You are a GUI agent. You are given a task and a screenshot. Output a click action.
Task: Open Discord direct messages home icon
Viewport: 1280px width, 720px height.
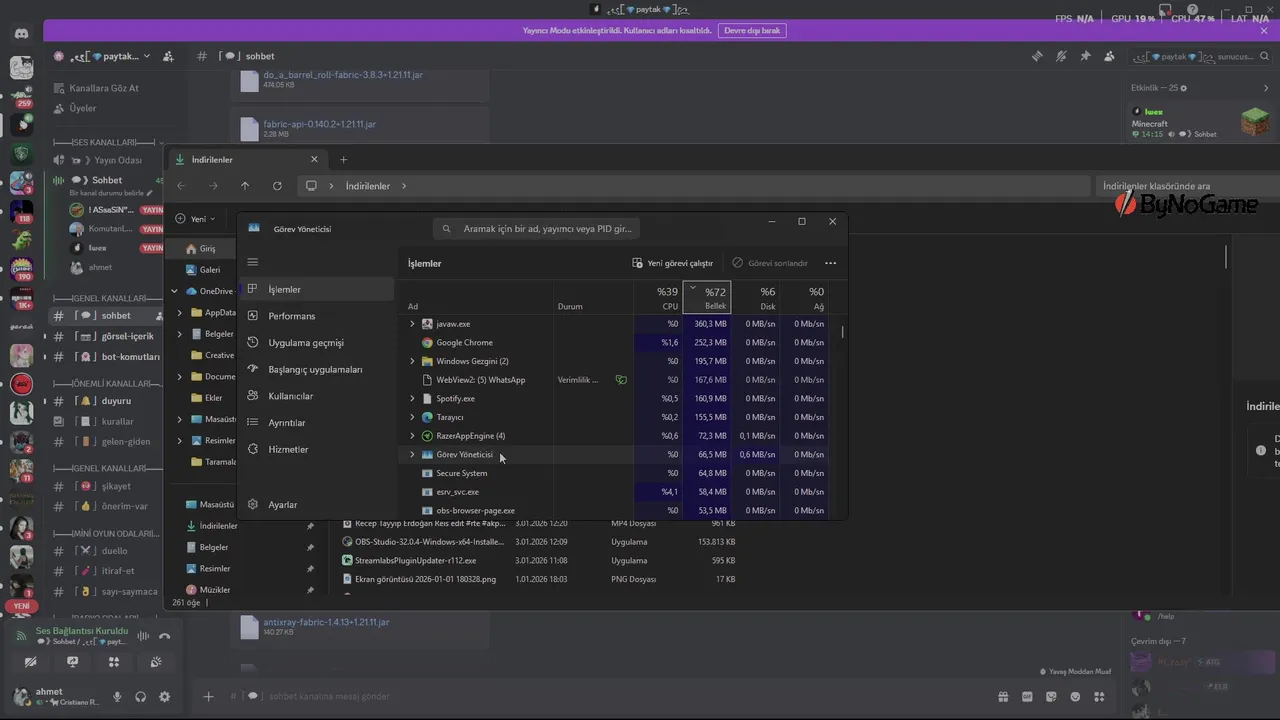pos(21,34)
